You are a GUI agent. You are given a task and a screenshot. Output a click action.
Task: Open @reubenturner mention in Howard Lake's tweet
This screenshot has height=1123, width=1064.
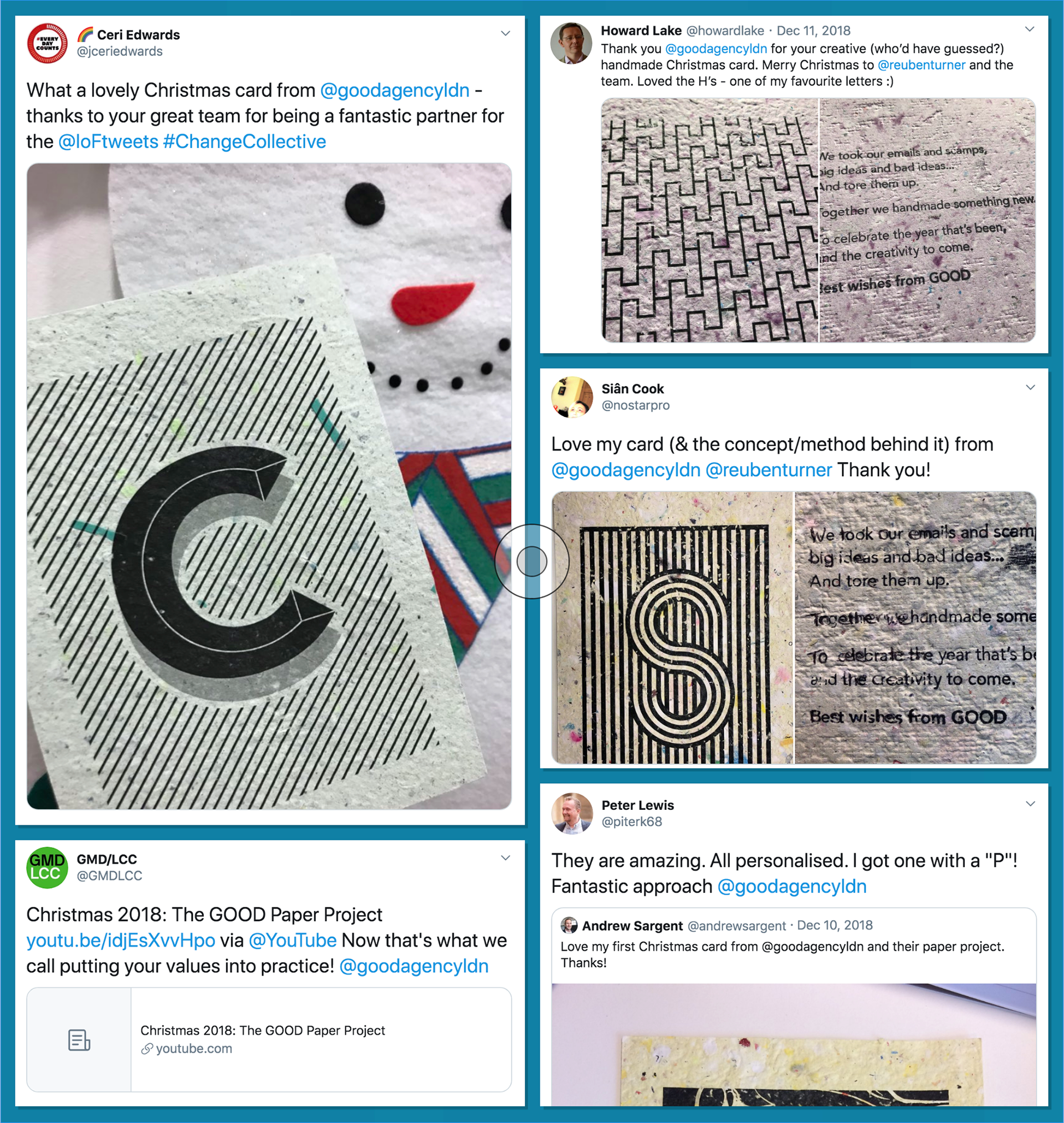pos(921,65)
